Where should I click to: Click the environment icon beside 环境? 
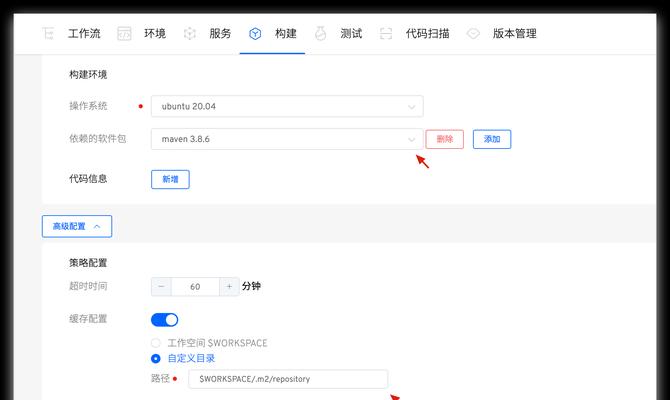[124, 33]
